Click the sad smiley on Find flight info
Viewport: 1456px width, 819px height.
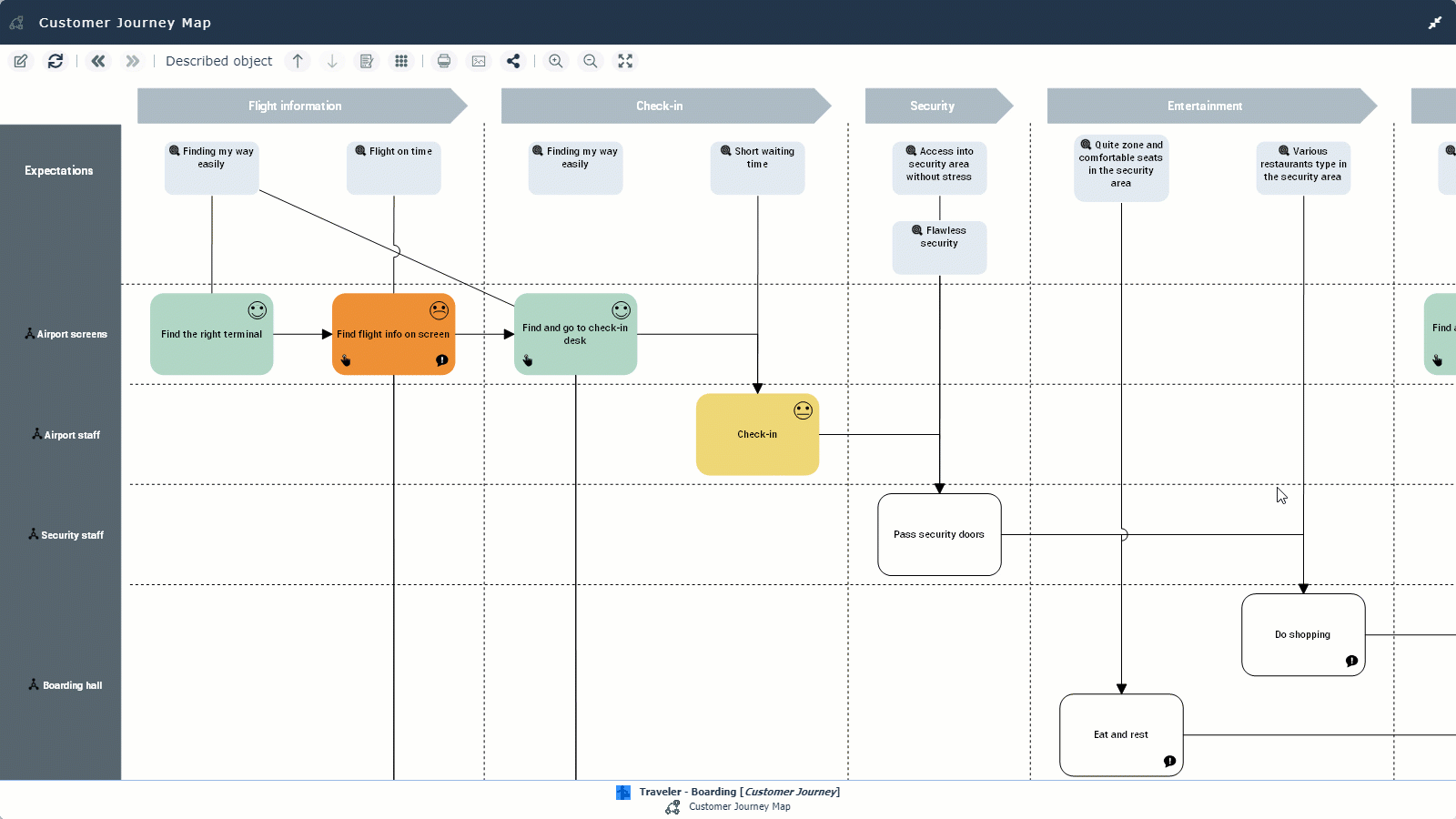pyautogui.click(x=440, y=310)
